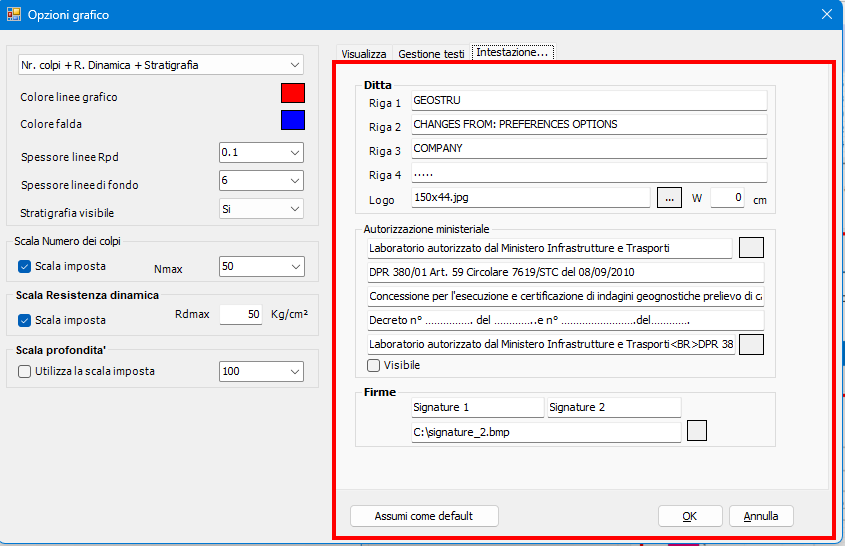Viewport: 845px width, 546px height.
Task: Click the square browse button beside signature path
Action: click(x=697, y=431)
